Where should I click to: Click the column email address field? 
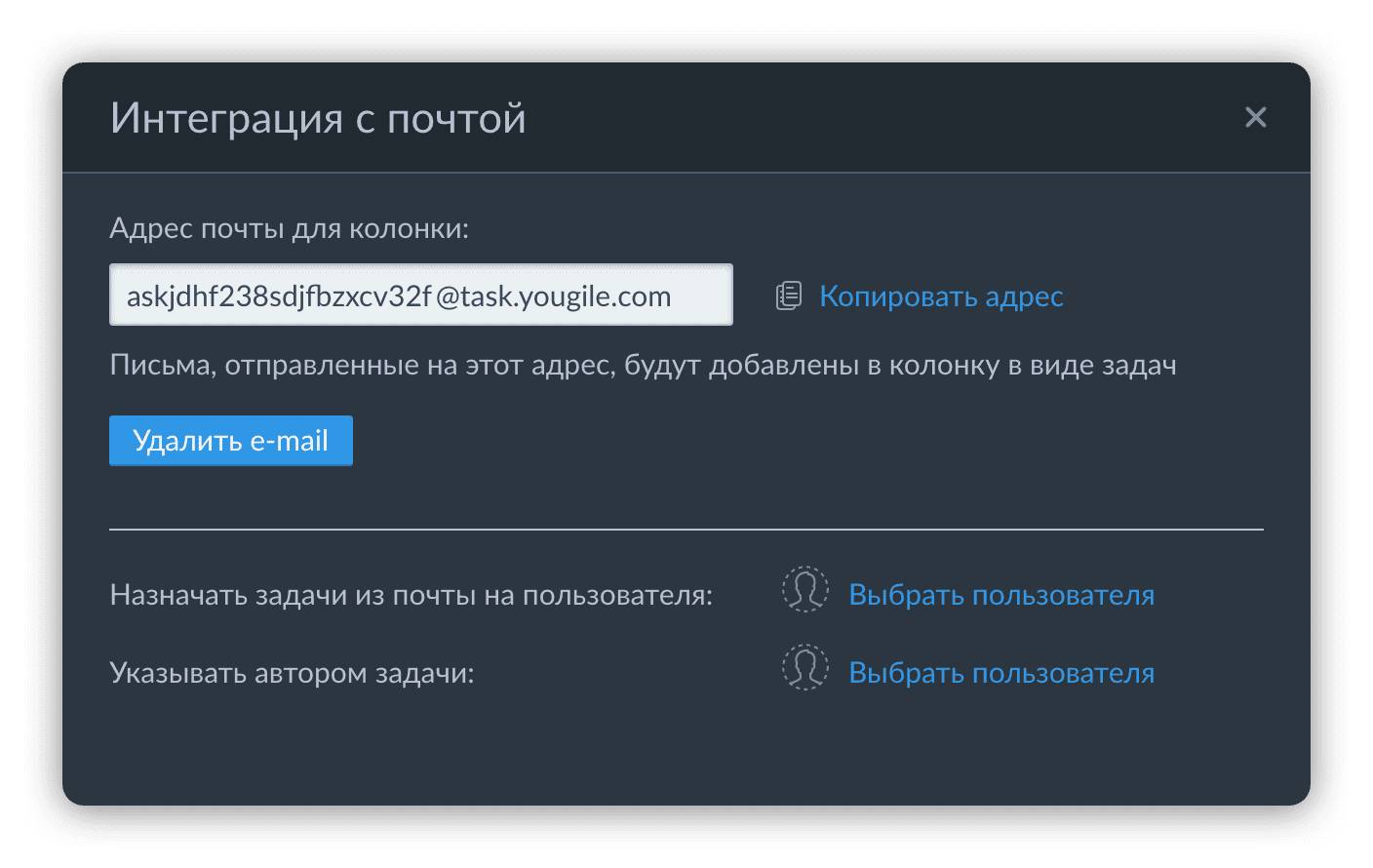[420, 295]
